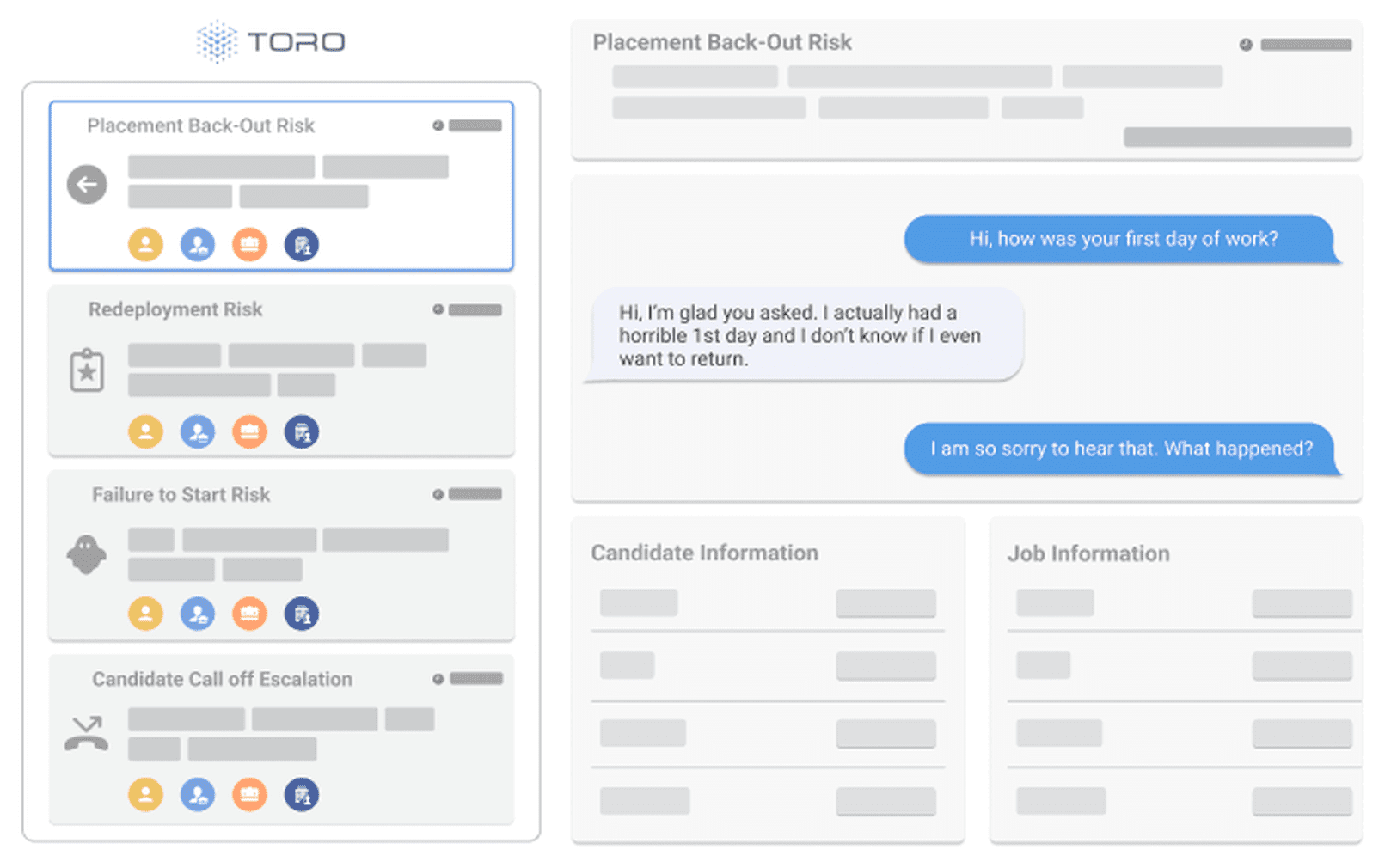Click orange briefcase icon in Candidate Call off Escalation card
The image size is (1391, 868).
[249, 795]
